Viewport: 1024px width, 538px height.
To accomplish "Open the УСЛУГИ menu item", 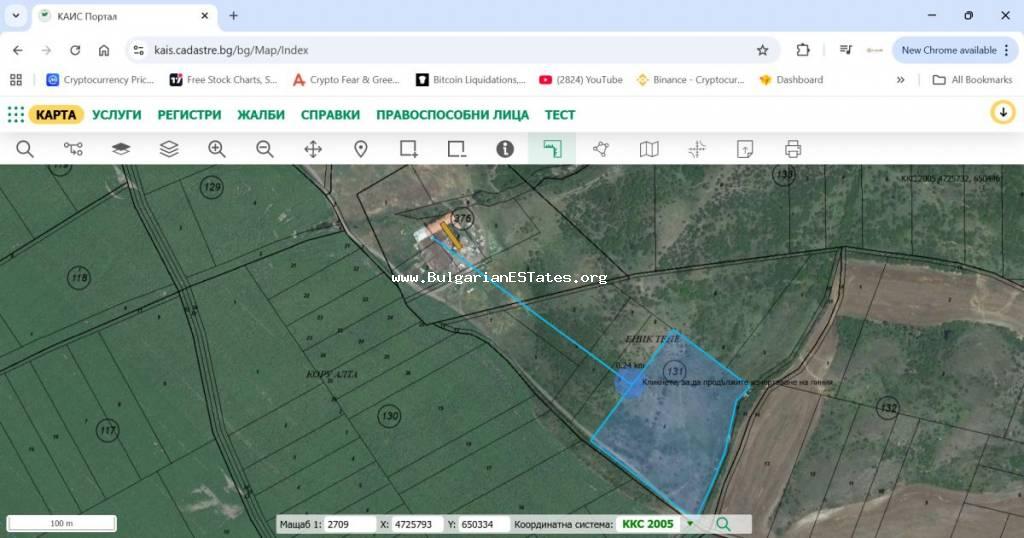I will click(x=117, y=115).
